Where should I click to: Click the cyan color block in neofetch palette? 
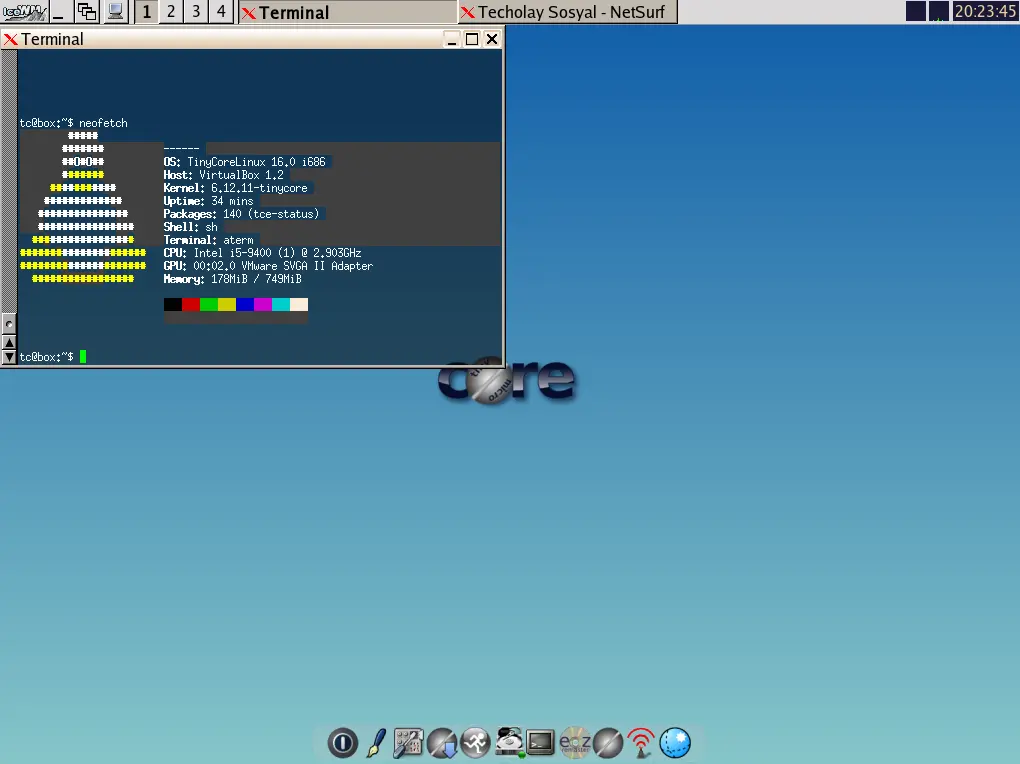click(281, 305)
